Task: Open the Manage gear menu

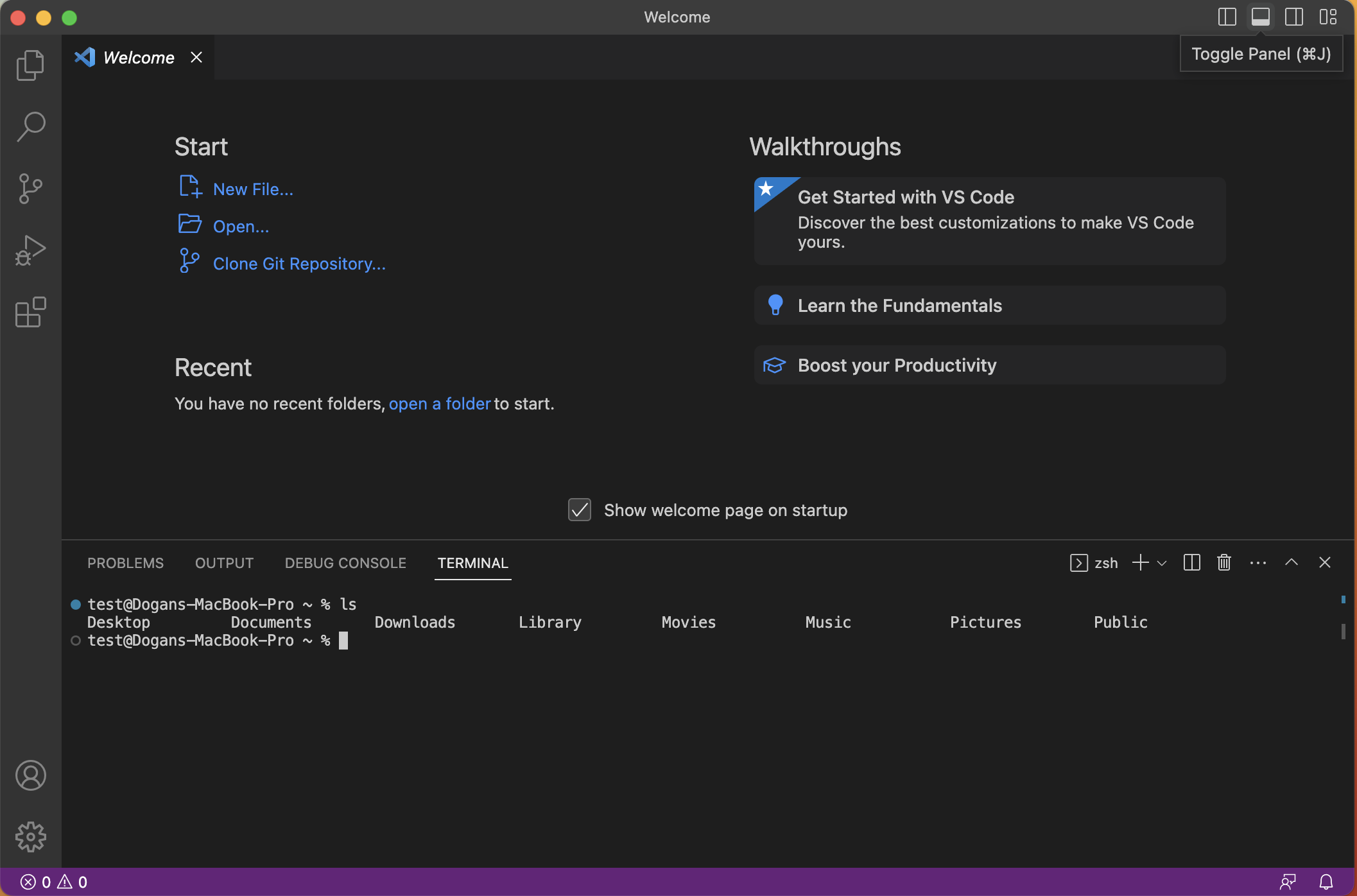Action: [x=30, y=837]
